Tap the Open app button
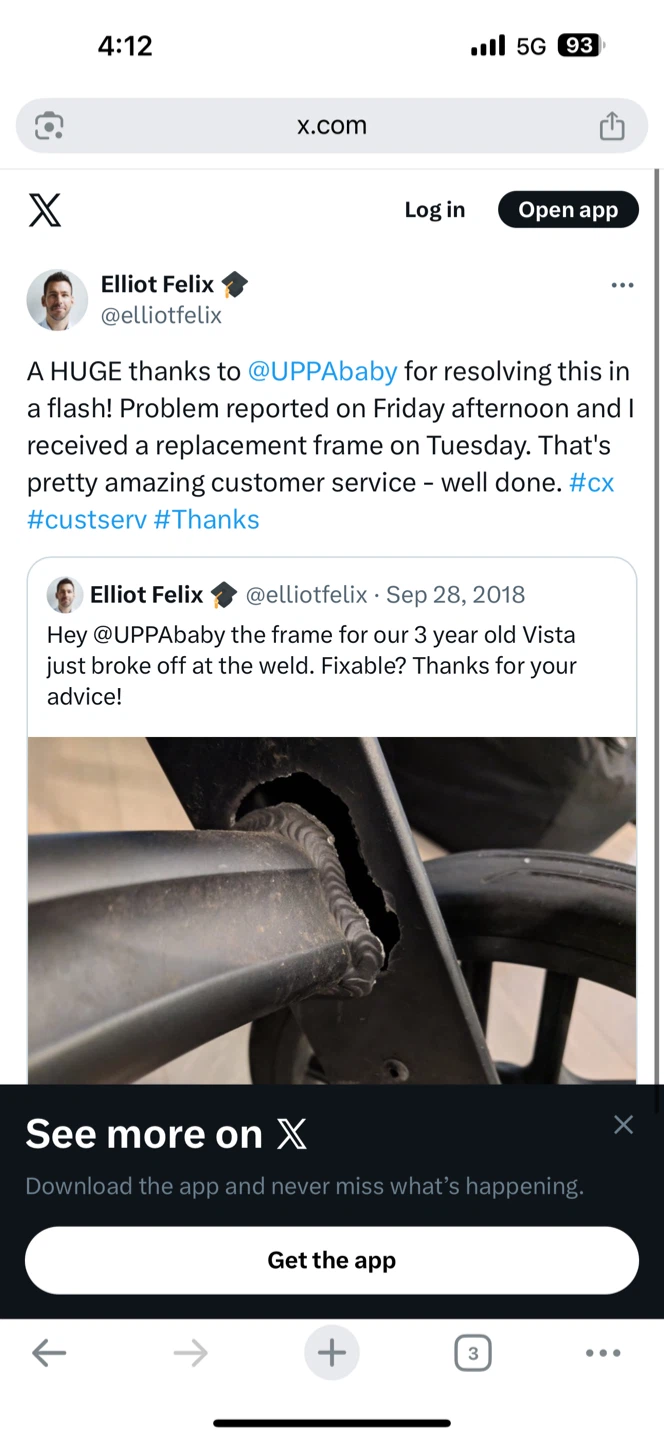Screen dimensions: 664x1440 click(568, 209)
